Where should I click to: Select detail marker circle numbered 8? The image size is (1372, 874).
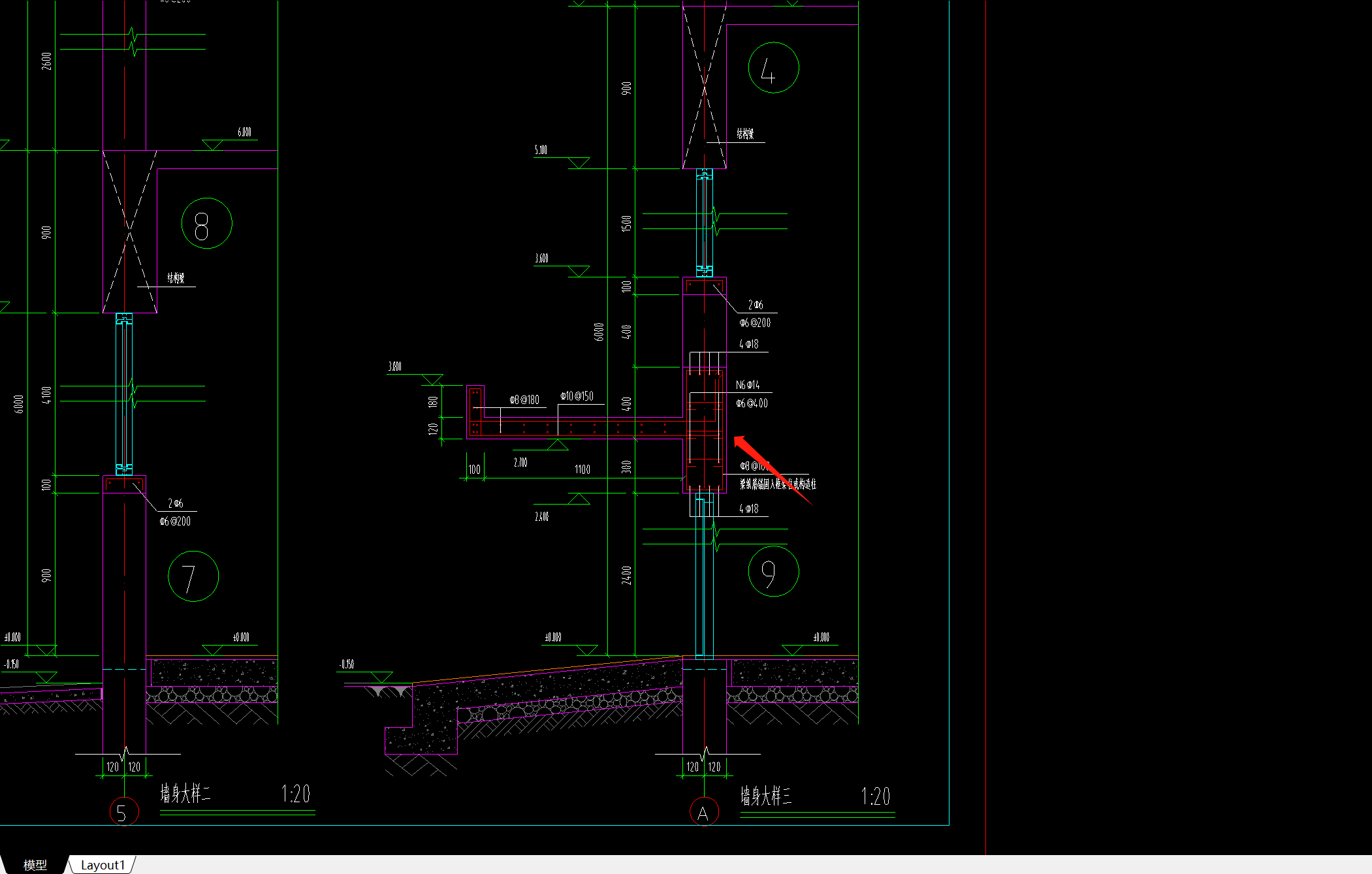coord(206,223)
